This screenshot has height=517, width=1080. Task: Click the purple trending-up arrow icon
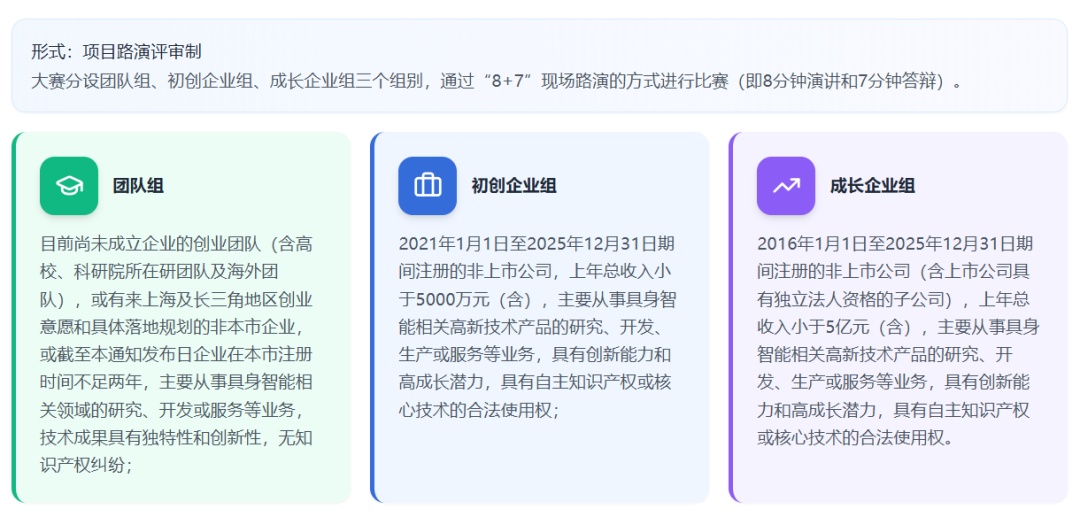(786, 186)
